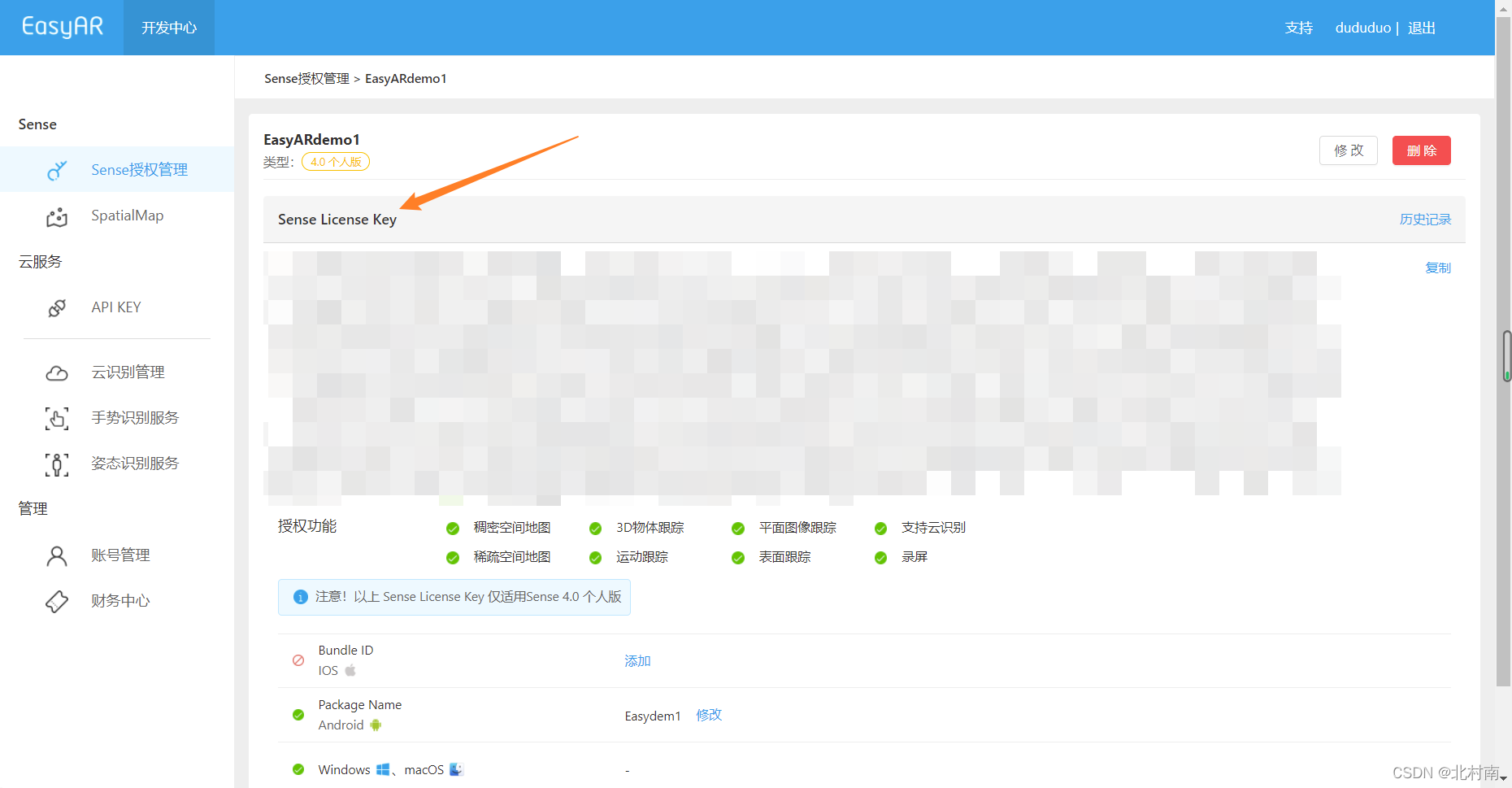
Task: Click the macOS Finder icon
Action: pos(456,769)
